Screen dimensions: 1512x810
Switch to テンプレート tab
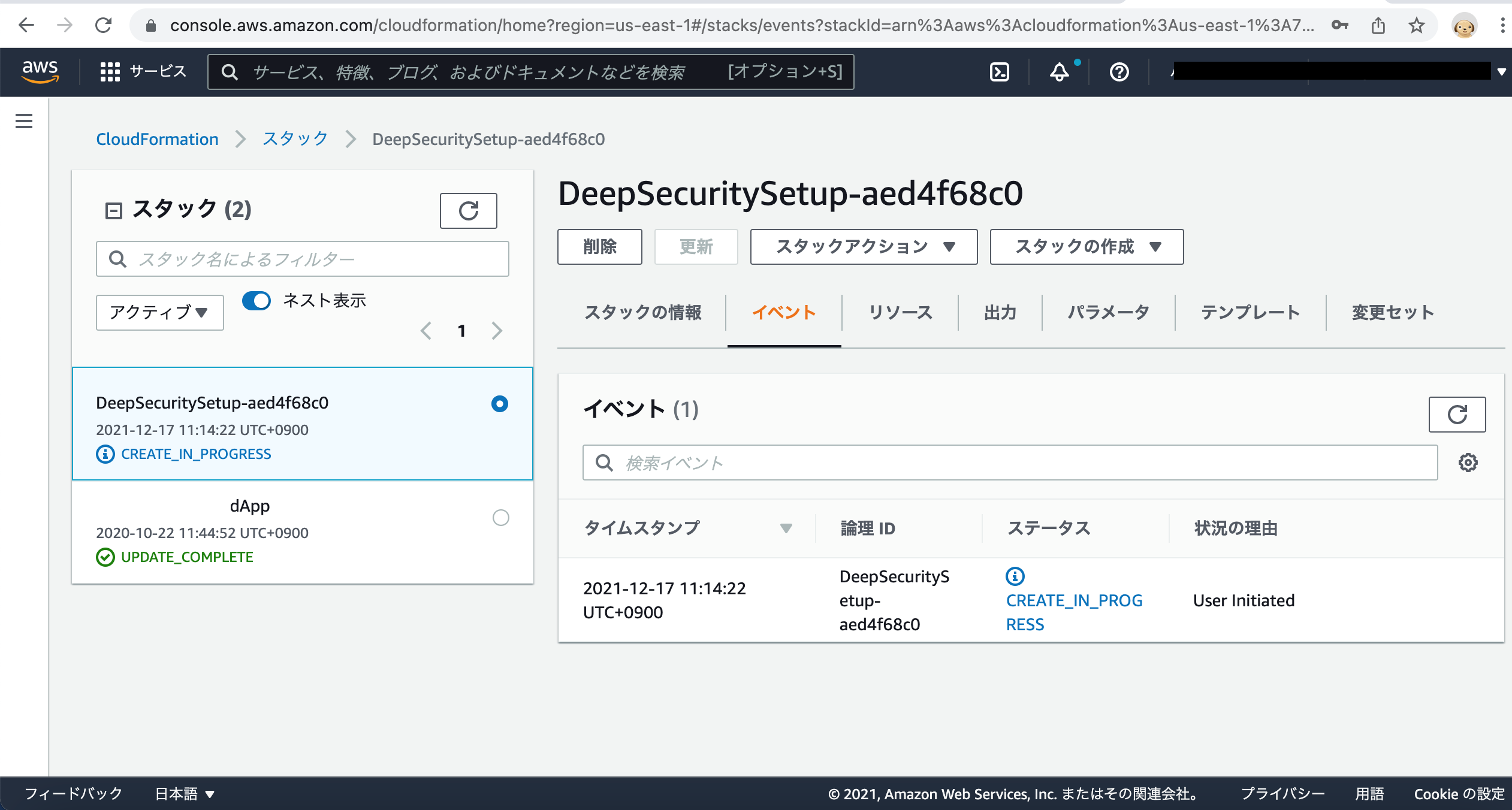coord(1250,312)
